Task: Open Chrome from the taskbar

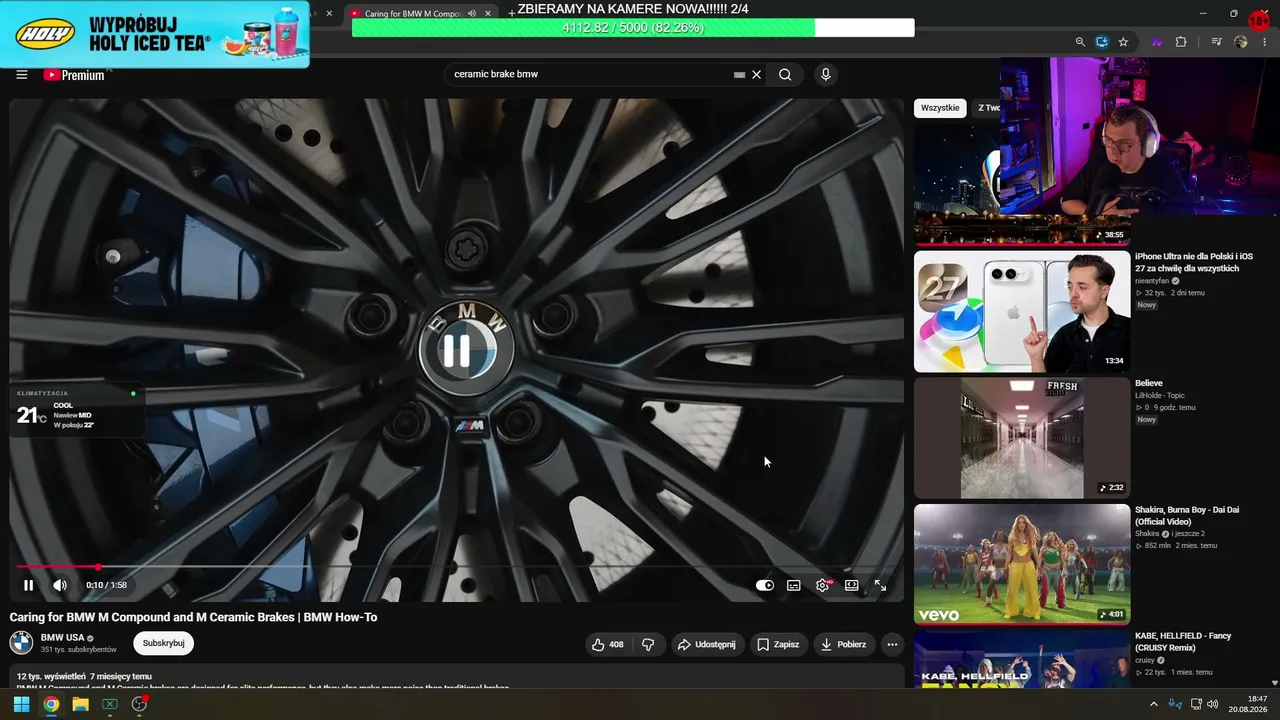Action: click(51, 704)
